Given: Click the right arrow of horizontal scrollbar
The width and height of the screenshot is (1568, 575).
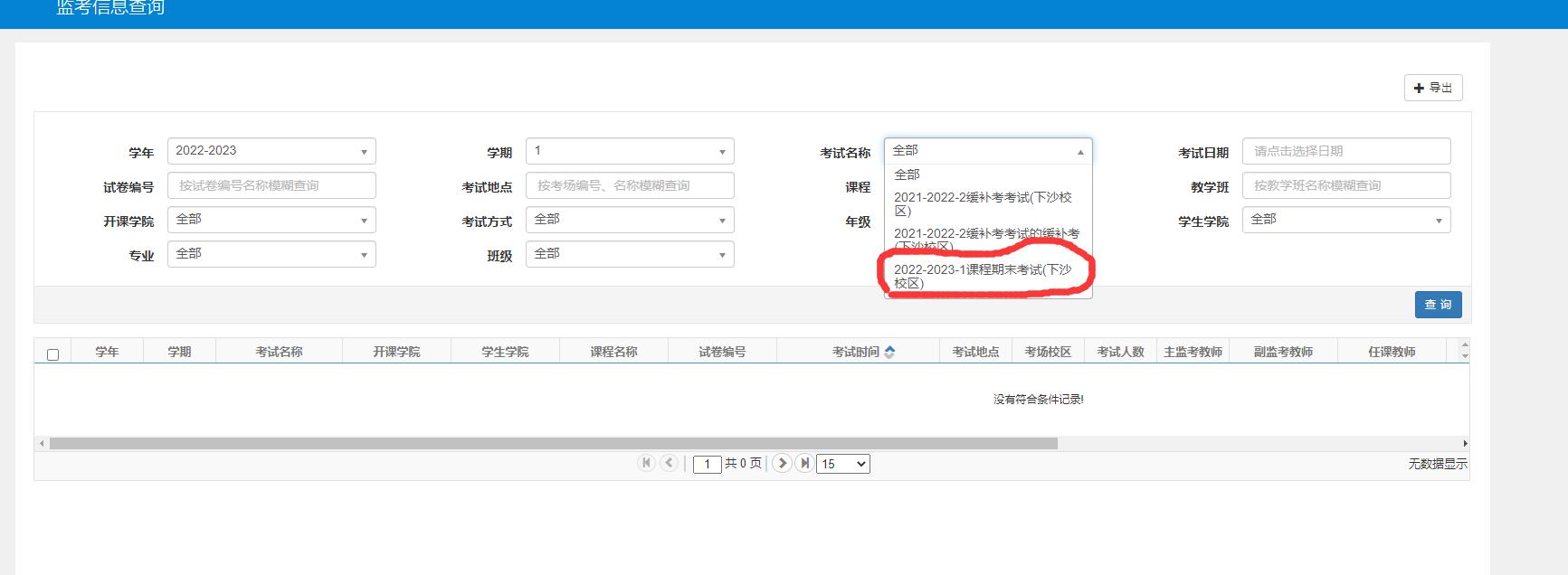Looking at the screenshot, I should coord(1465,444).
